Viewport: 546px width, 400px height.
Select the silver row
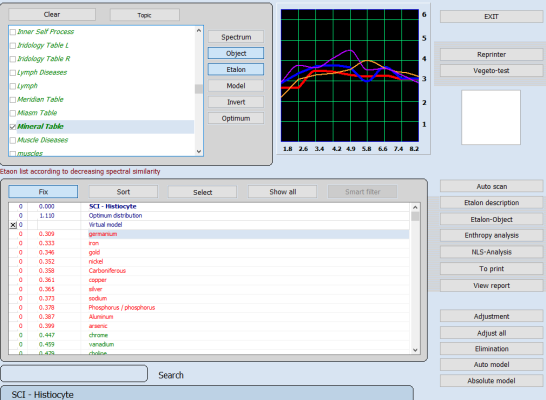[209, 289]
